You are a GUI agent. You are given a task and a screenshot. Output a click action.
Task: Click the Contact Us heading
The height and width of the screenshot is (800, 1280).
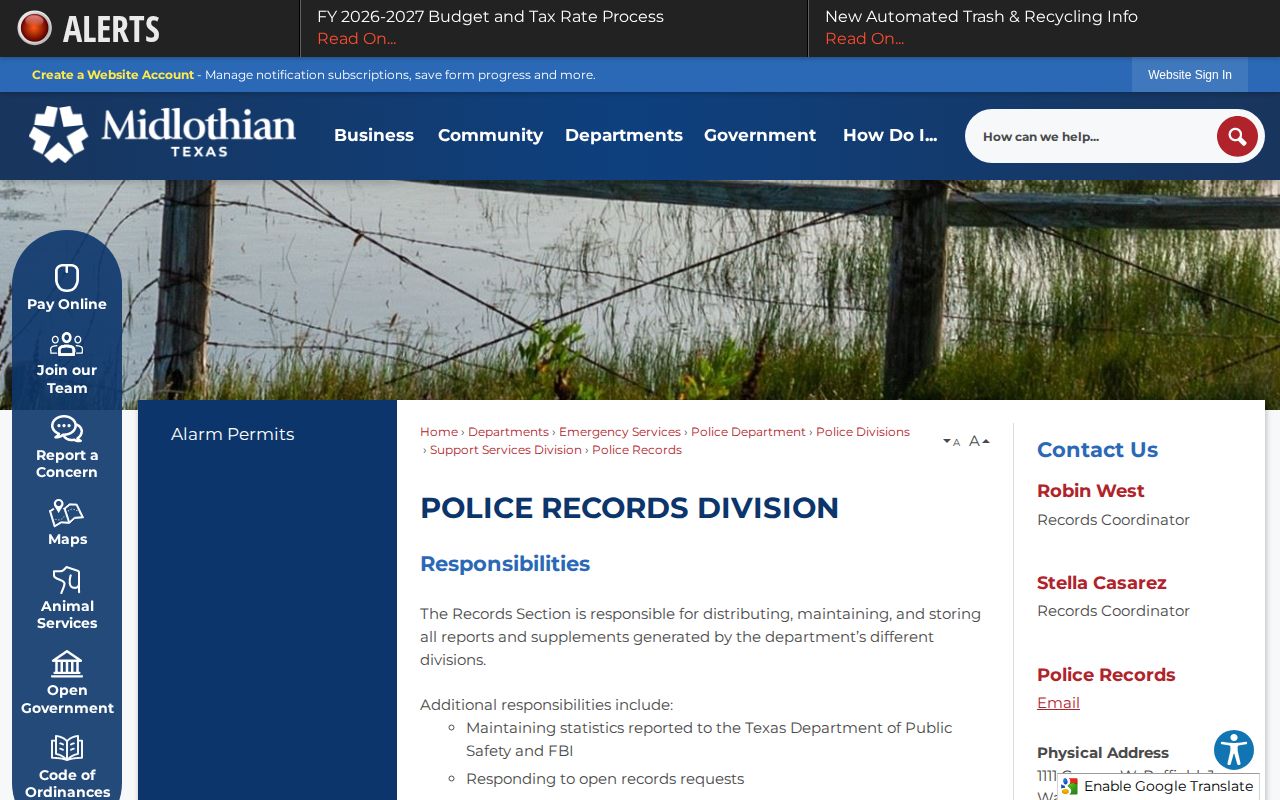(x=1097, y=450)
